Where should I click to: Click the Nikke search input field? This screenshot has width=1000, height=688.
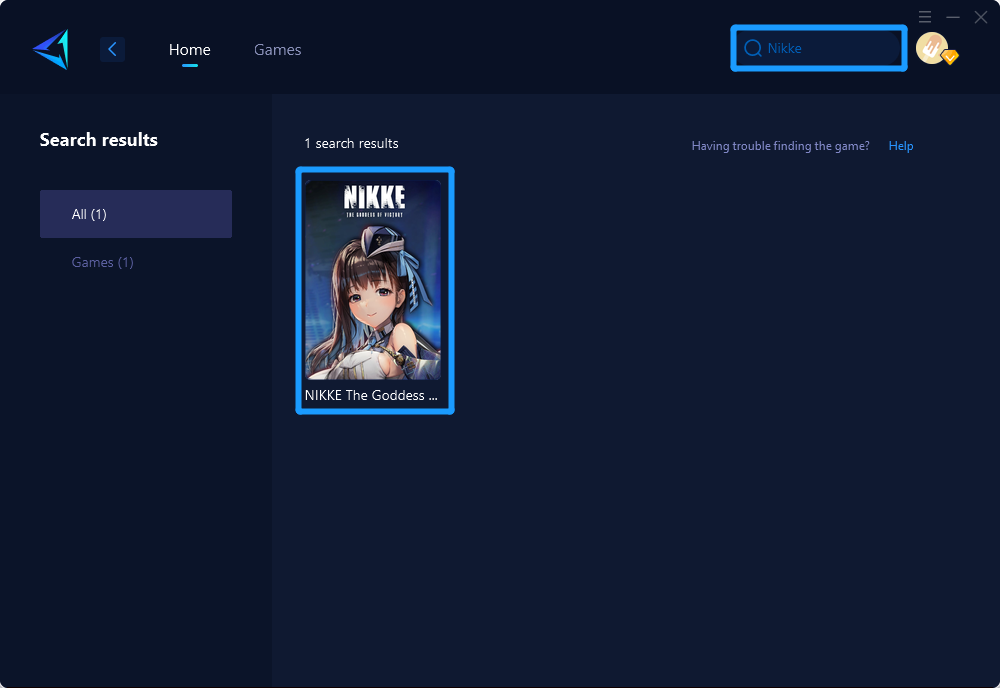pyautogui.click(x=819, y=48)
